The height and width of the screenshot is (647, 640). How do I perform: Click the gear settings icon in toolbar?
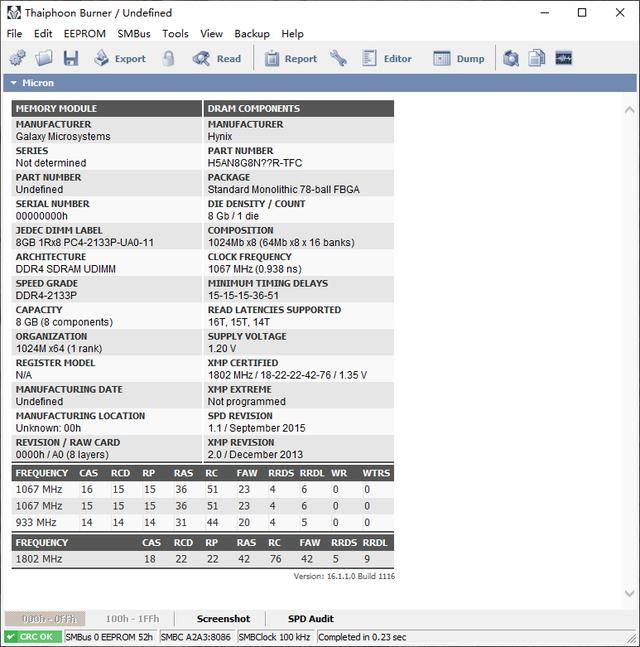coord(17,58)
